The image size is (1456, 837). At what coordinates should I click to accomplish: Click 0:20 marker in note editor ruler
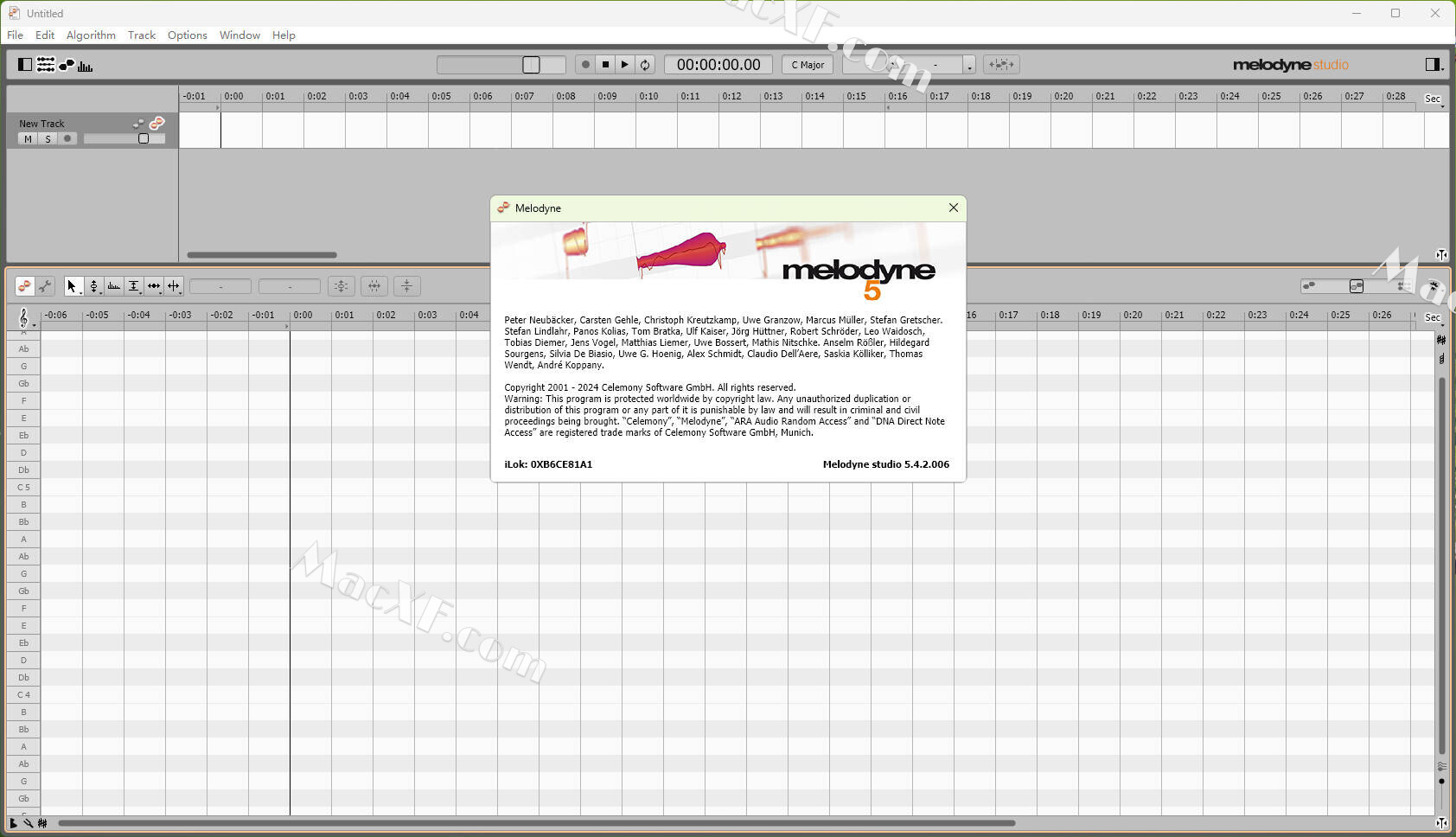(x=1133, y=316)
